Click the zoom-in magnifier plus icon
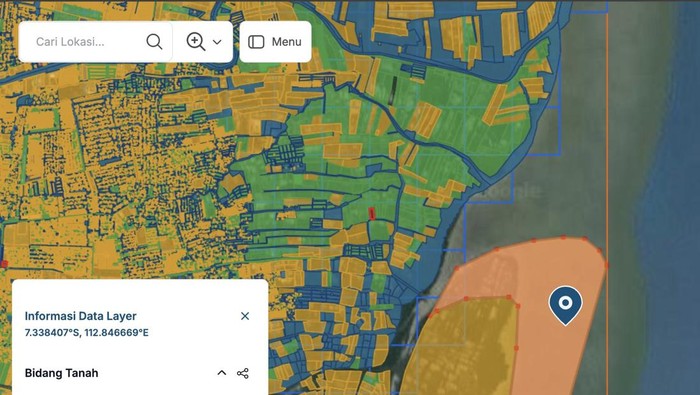This screenshot has height=395, width=700. coord(196,42)
